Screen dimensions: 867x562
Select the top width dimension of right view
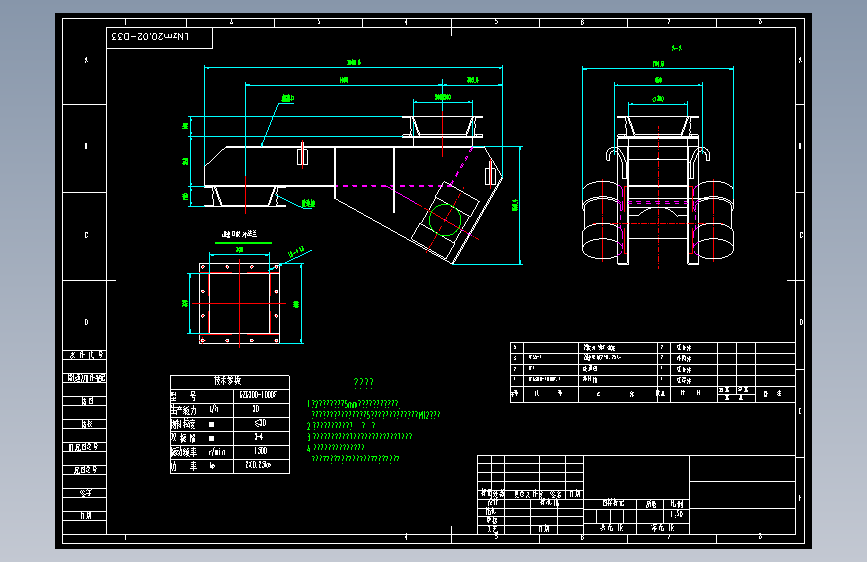[658, 64]
